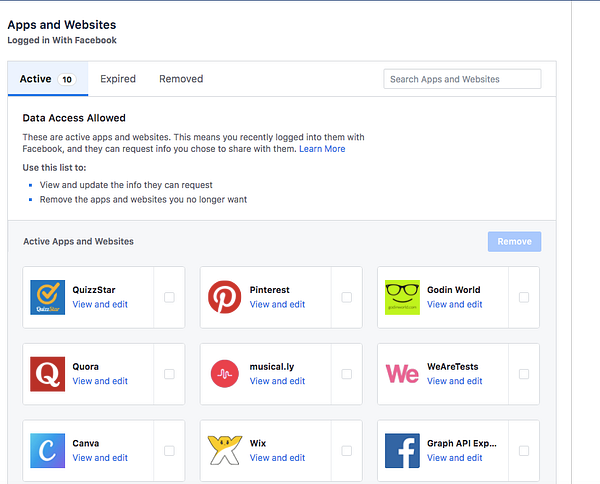Open View and edit for Godin World
The height and width of the screenshot is (484, 600).
click(455, 304)
